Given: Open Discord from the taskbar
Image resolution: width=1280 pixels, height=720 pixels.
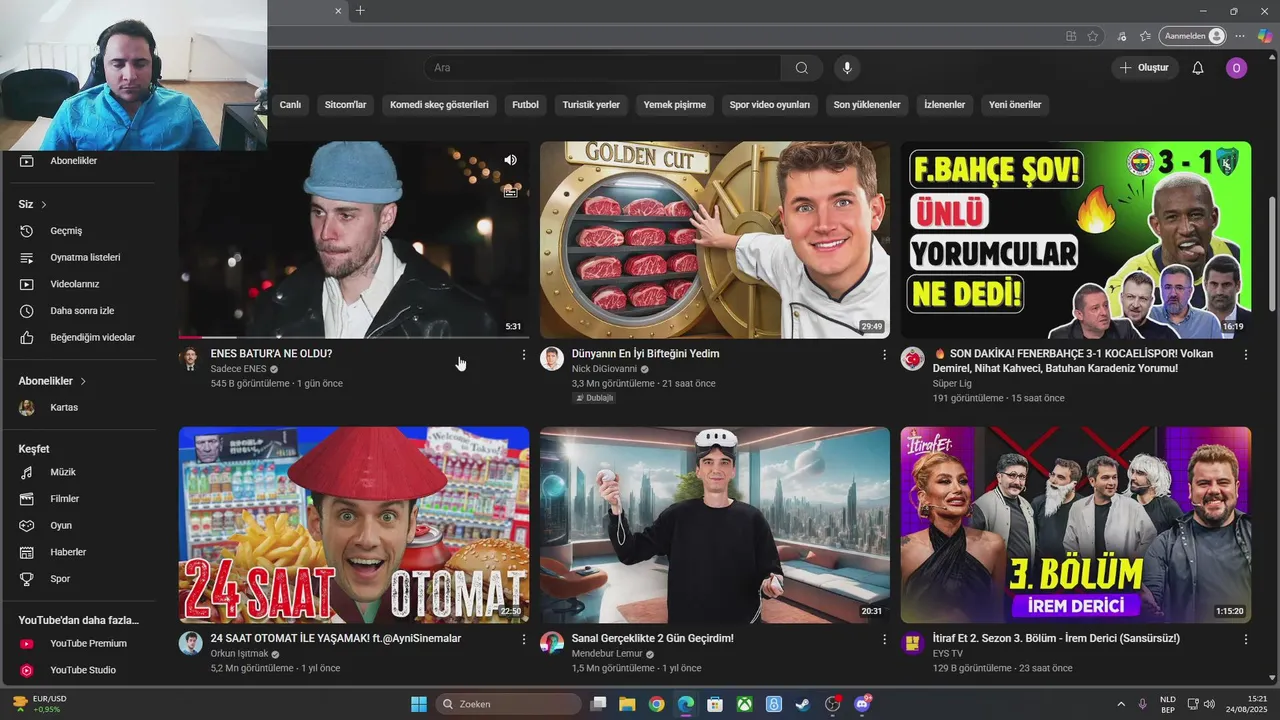Looking at the screenshot, I should point(862,704).
